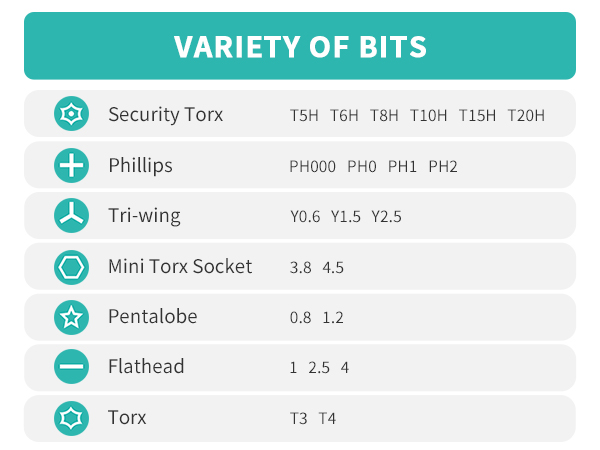
Task: Click the Mini Torx Socket hexagon icon
Action: tap(72, 267)
